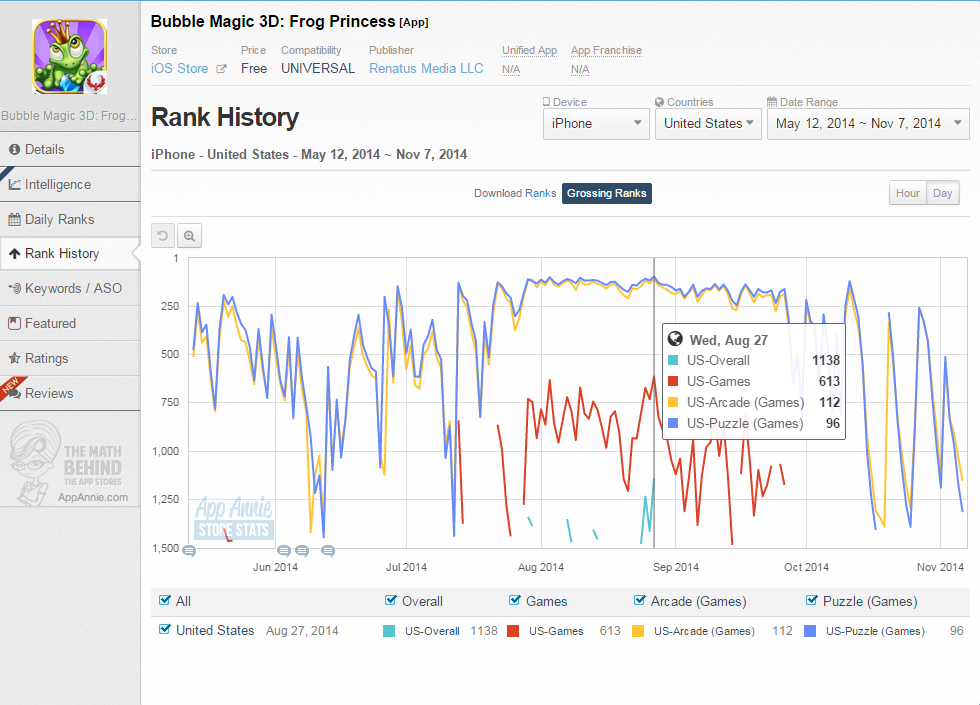The height and width of the screenshot is (705, 980).
Task: Click the Featured icon in sidebar
Action: coord(14,323)
